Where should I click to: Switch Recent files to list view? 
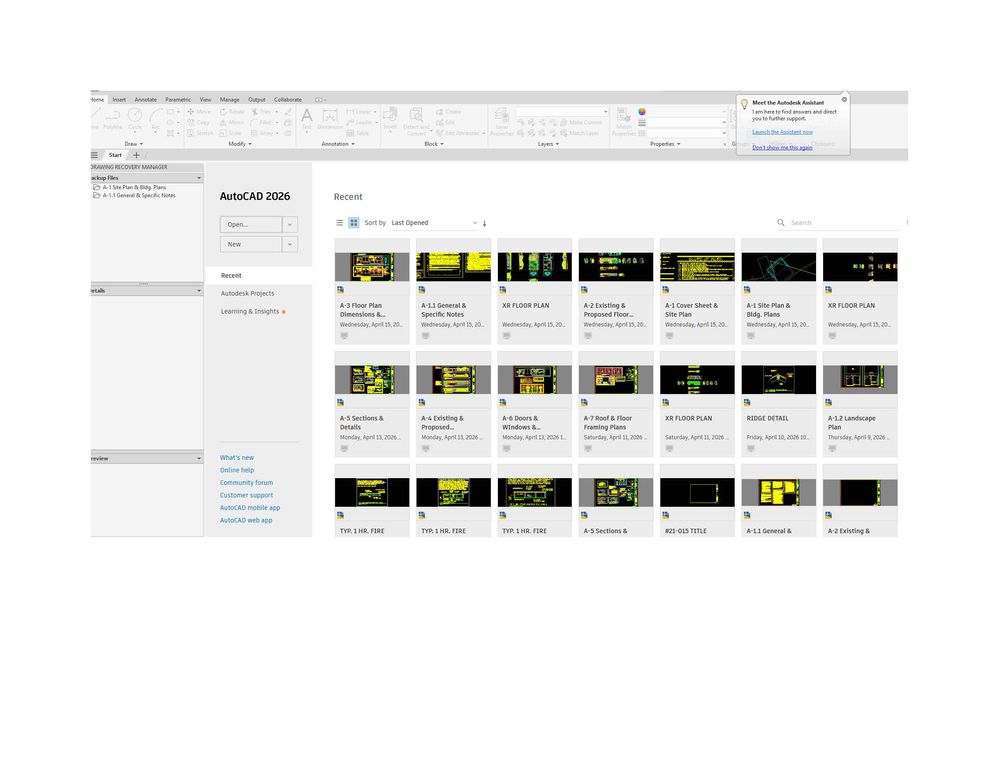340,222
